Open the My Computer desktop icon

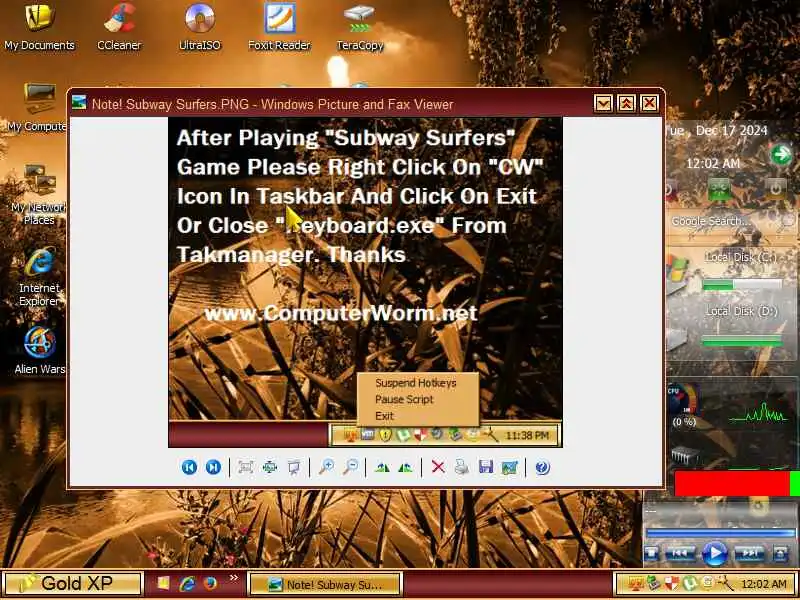pyautogui.click(x=37, y=107)
